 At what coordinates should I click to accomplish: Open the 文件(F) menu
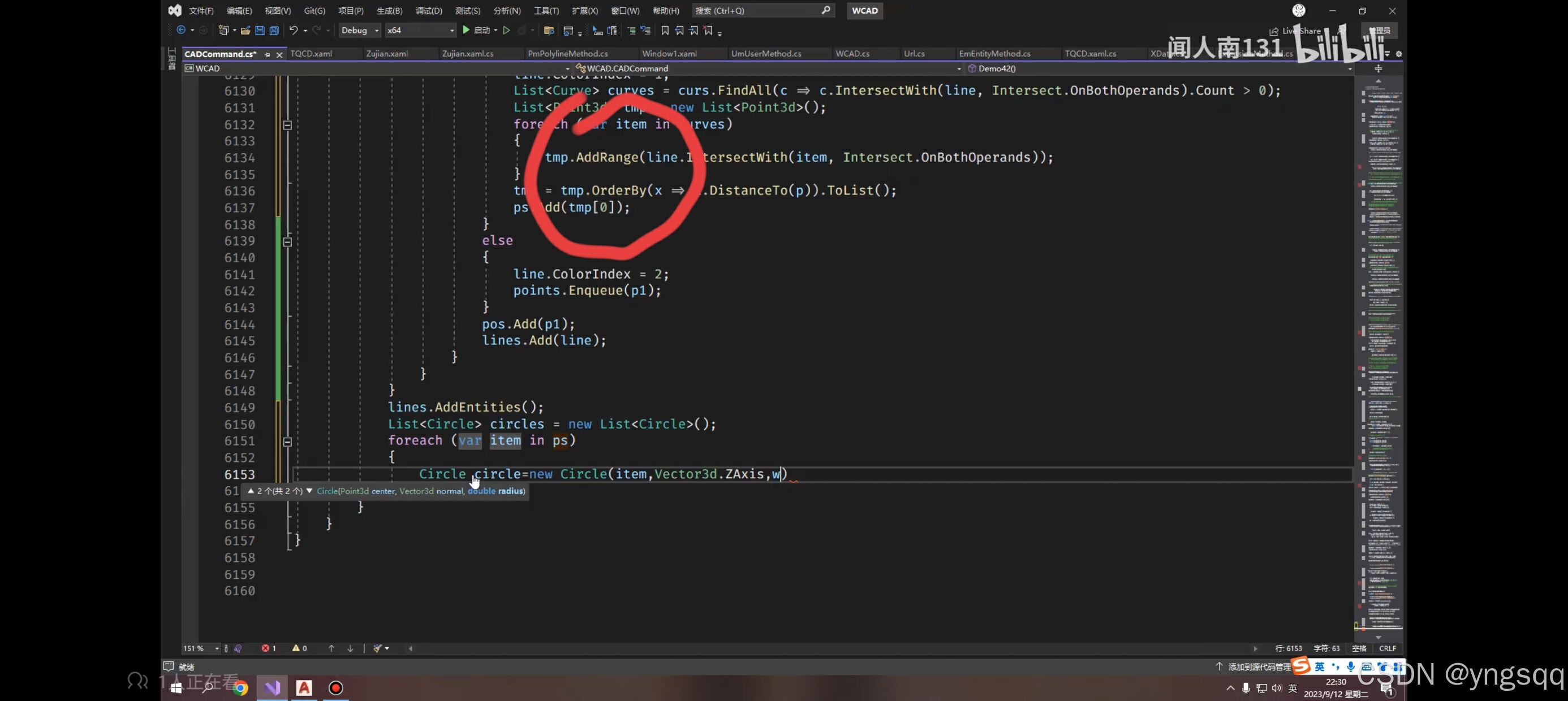click(x=201, y=10)
